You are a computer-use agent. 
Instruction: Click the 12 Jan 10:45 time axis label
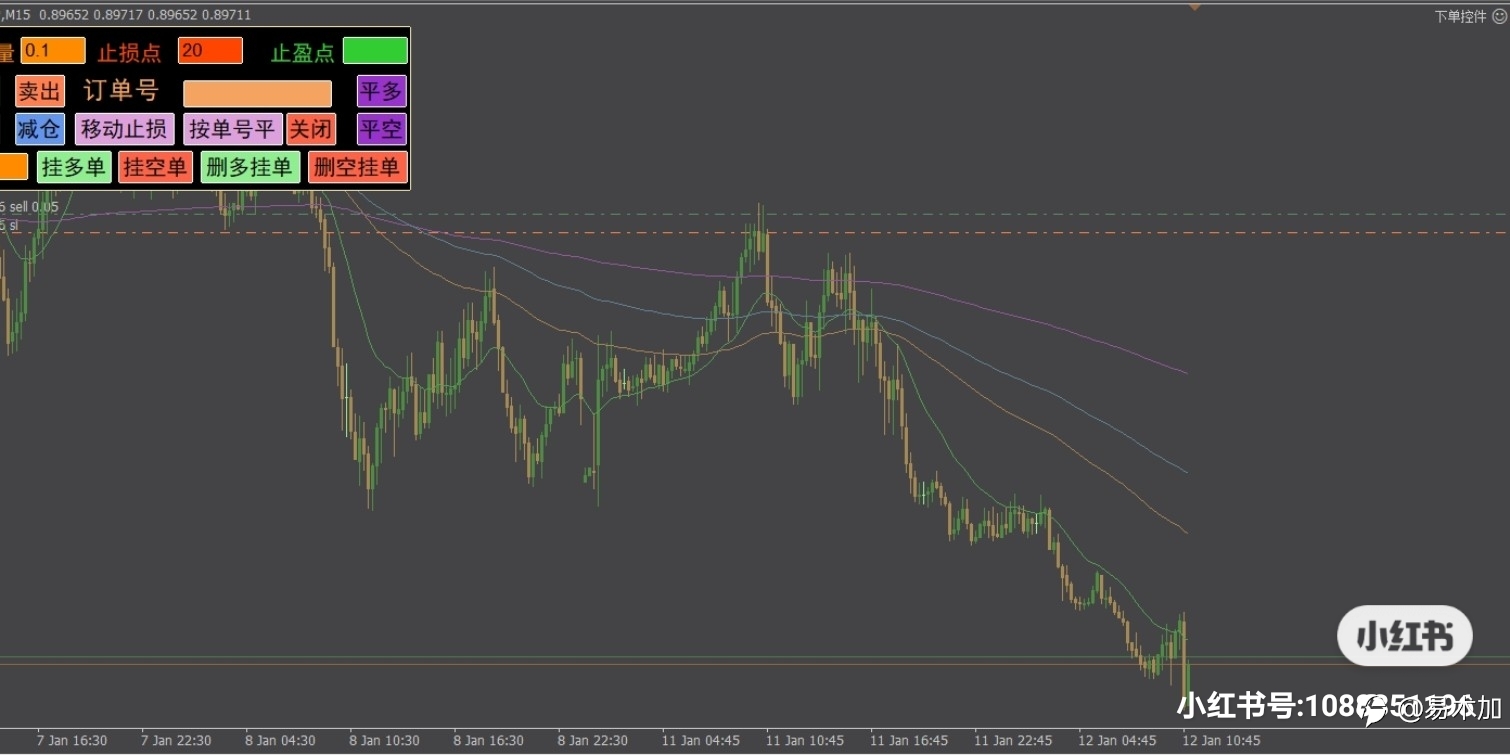pyautogui.click(x=1220, y=741)
